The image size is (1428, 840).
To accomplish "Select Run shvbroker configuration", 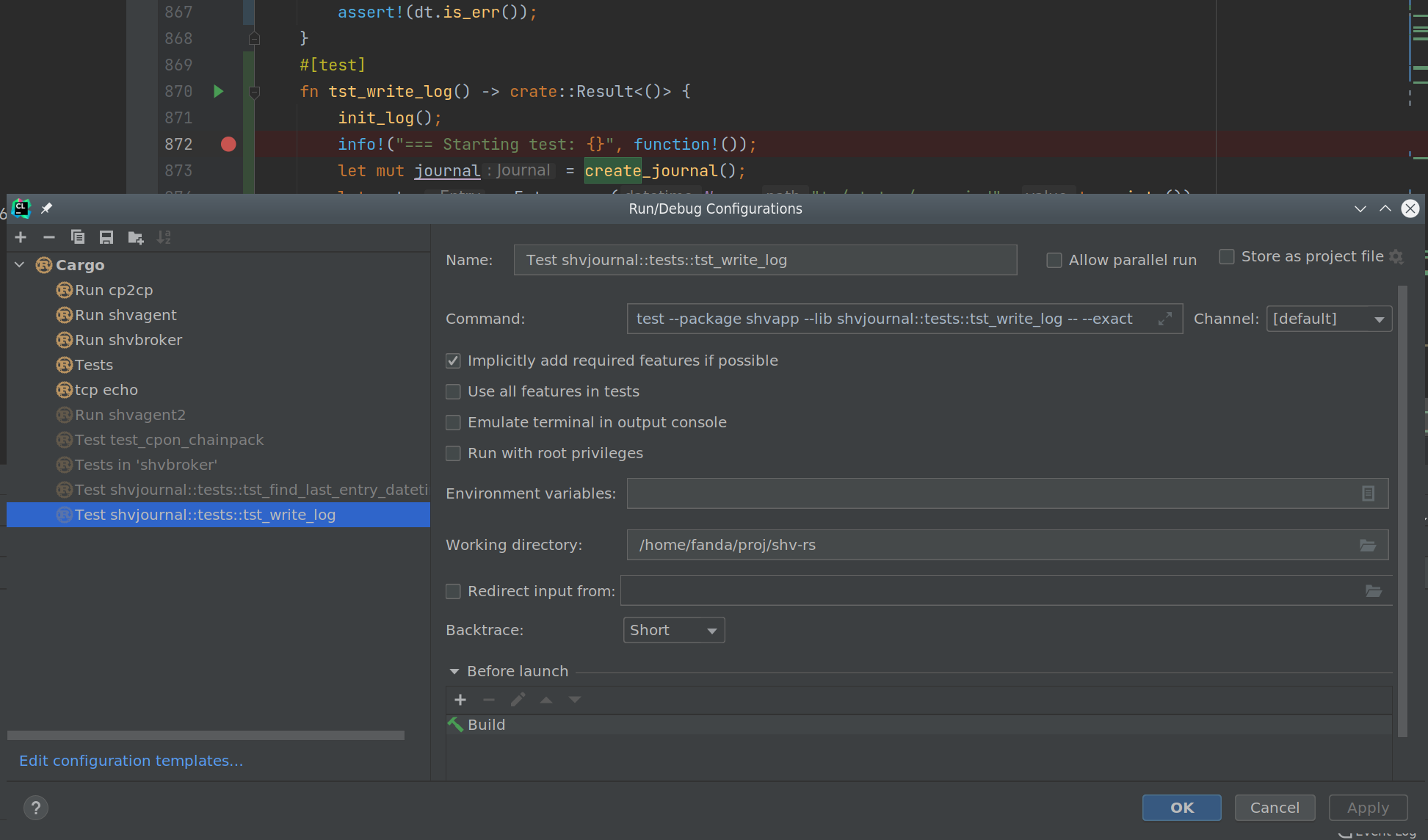I will tap(128, 340).
